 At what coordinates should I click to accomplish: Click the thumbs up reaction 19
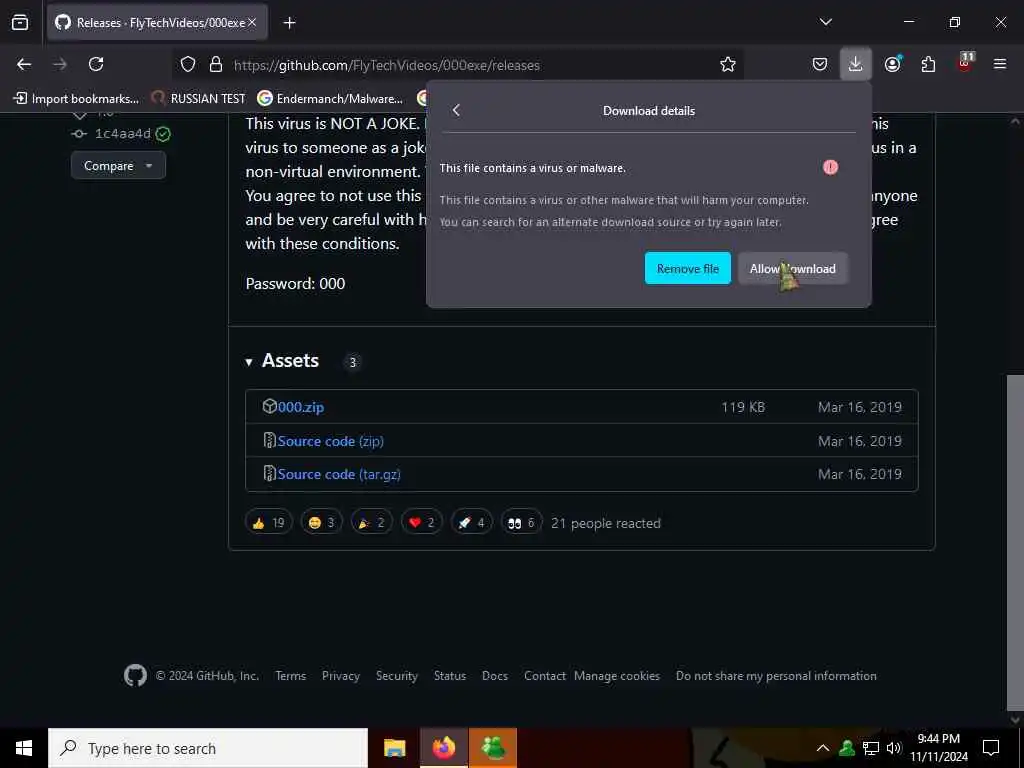[x=268, y=522]
